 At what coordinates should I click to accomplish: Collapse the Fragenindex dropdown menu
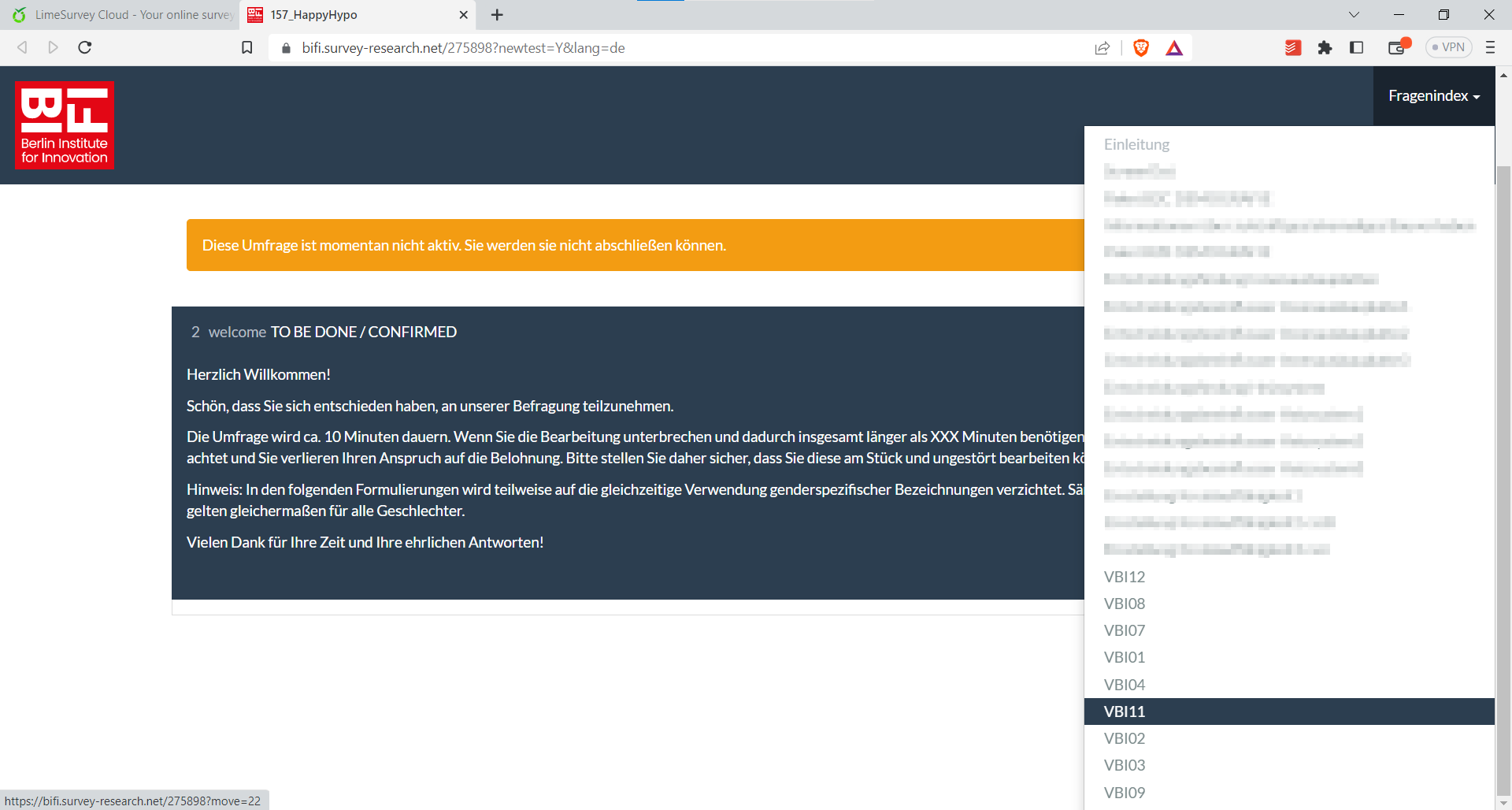click(1434, 96)
